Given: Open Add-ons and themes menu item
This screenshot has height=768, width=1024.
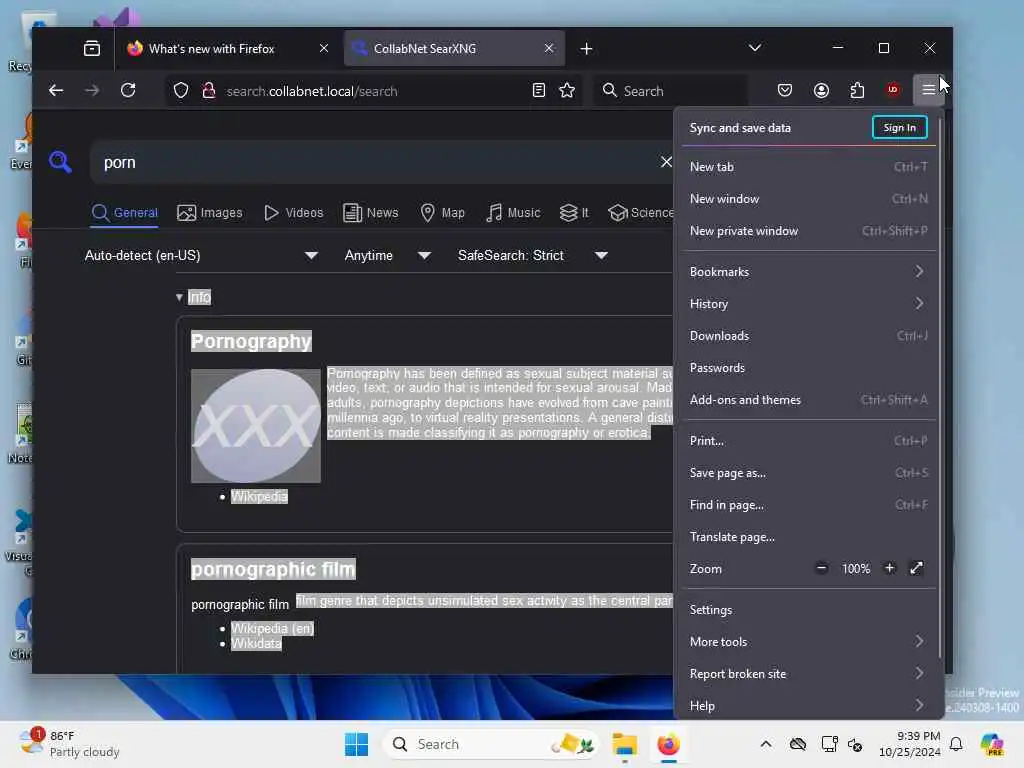Looking at the screenshot, I should click(808, 400).
